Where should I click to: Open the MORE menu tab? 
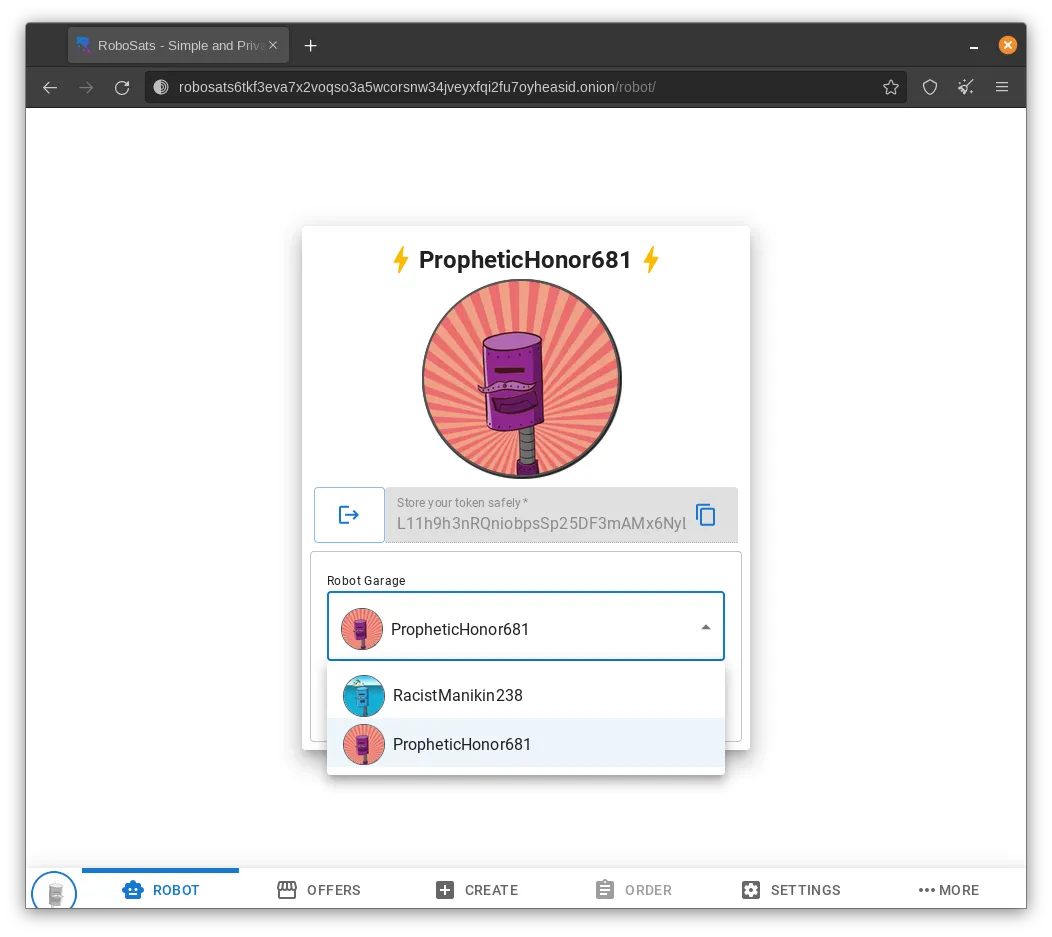pyautogui.click(x=949, y=890)
